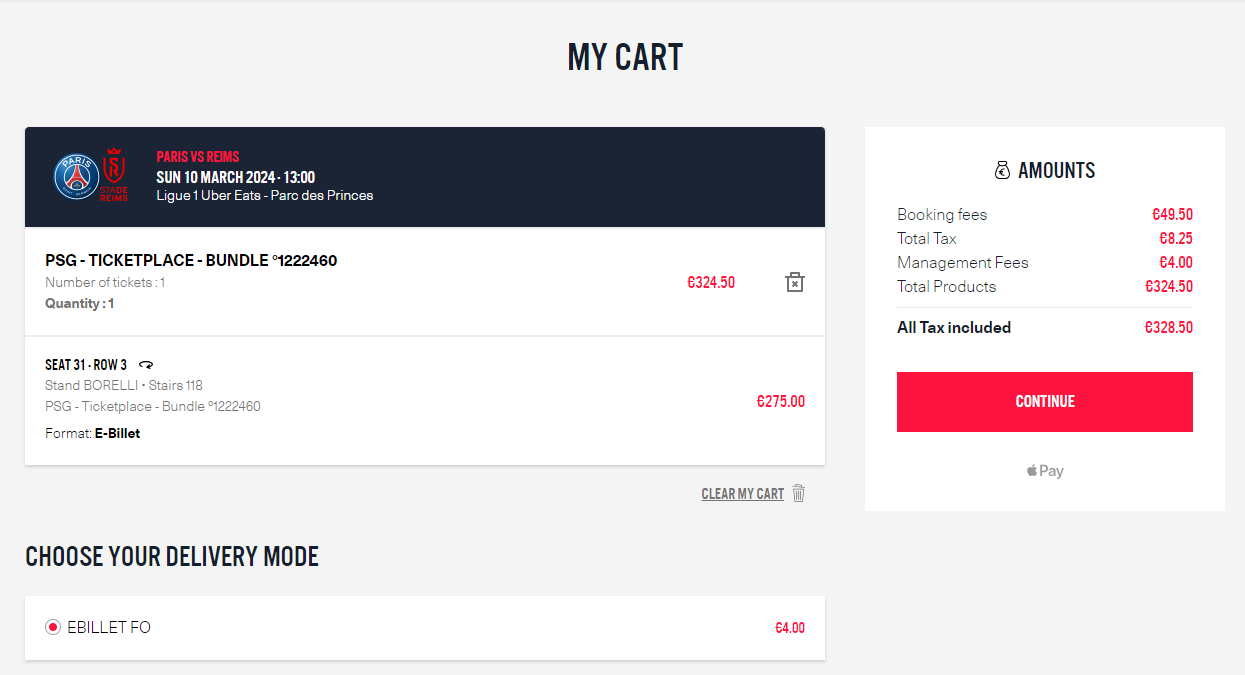The width and height of the screenshot is (1245, 675).
Task: Click the €275.00 seat price
Action: point(781,402)
